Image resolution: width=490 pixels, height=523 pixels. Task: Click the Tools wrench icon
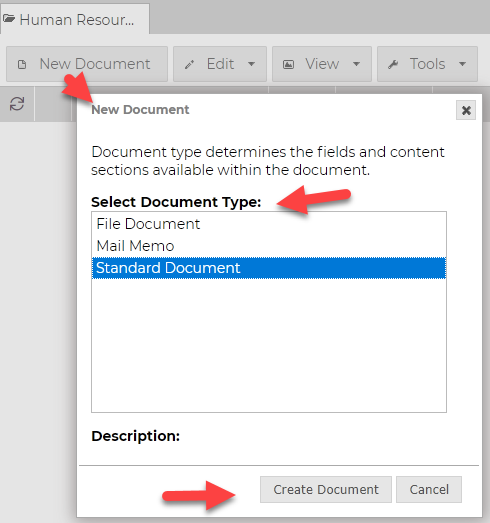393,64
